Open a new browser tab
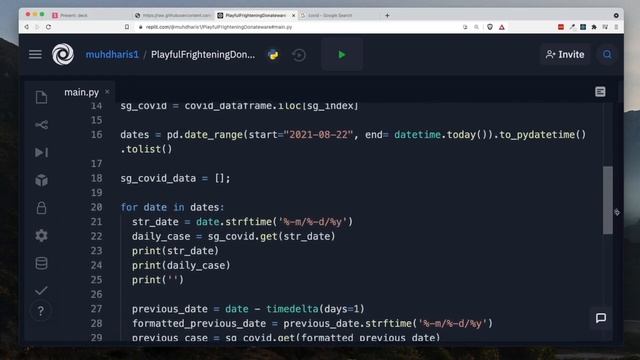 [387, 16]
